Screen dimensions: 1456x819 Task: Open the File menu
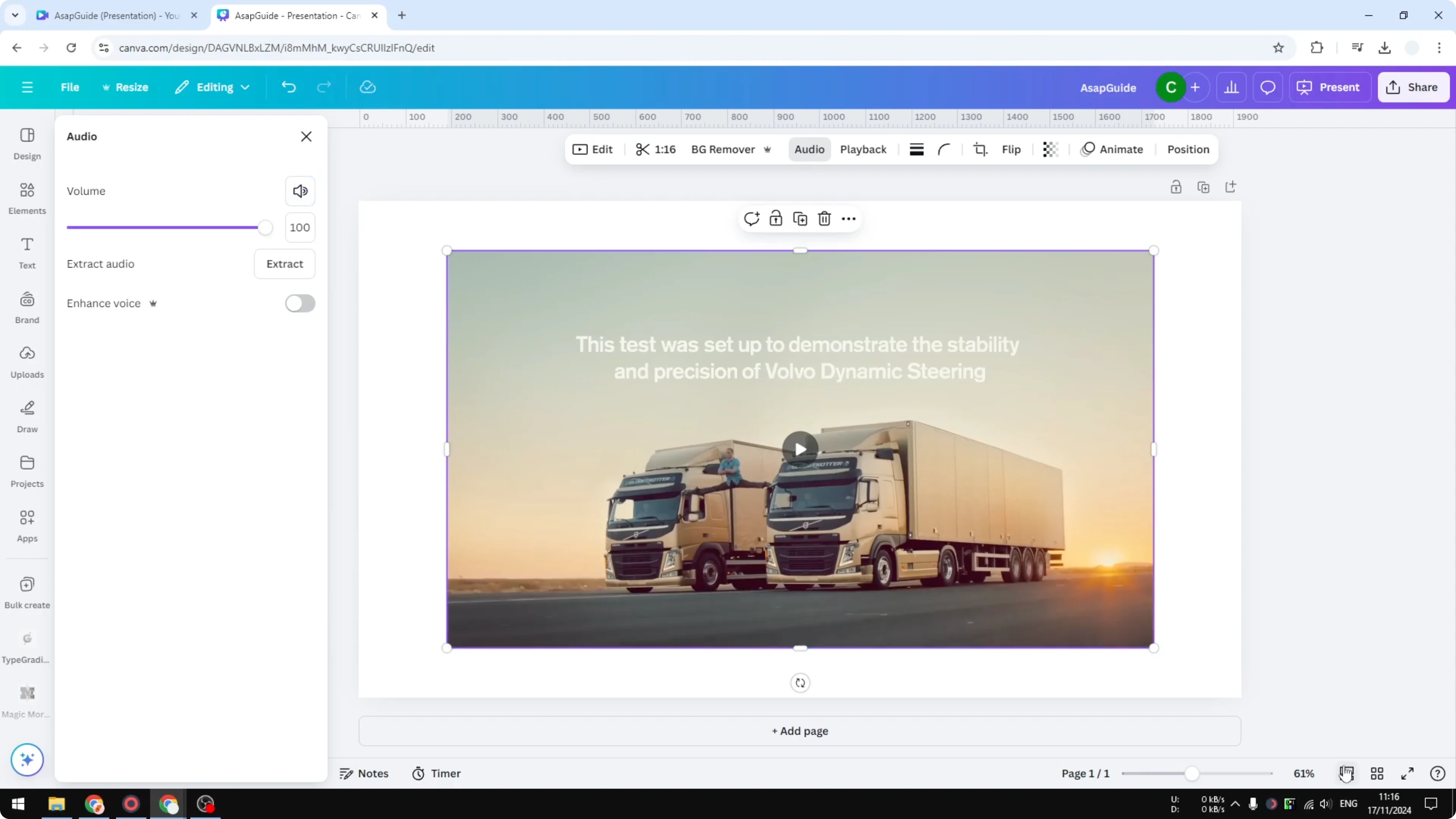[x=70, y=87]
